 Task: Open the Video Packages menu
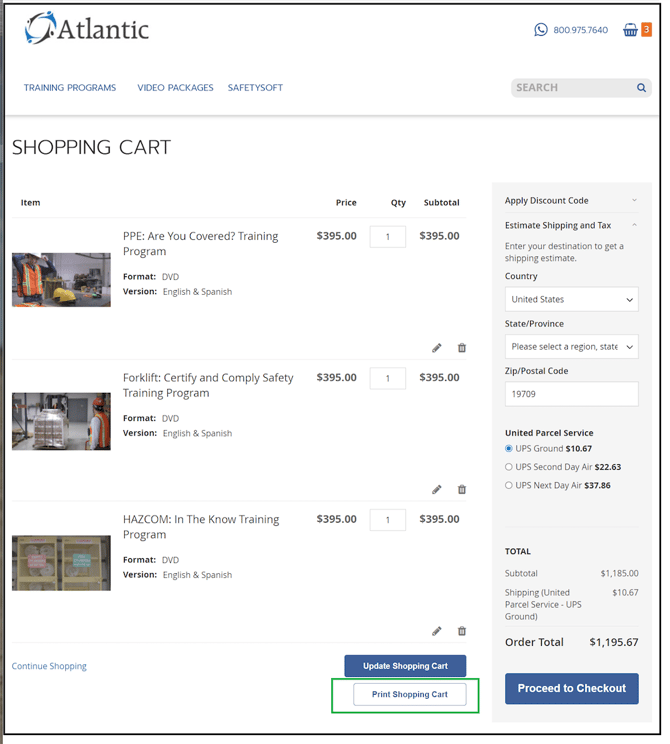click(x=175, y=88)
